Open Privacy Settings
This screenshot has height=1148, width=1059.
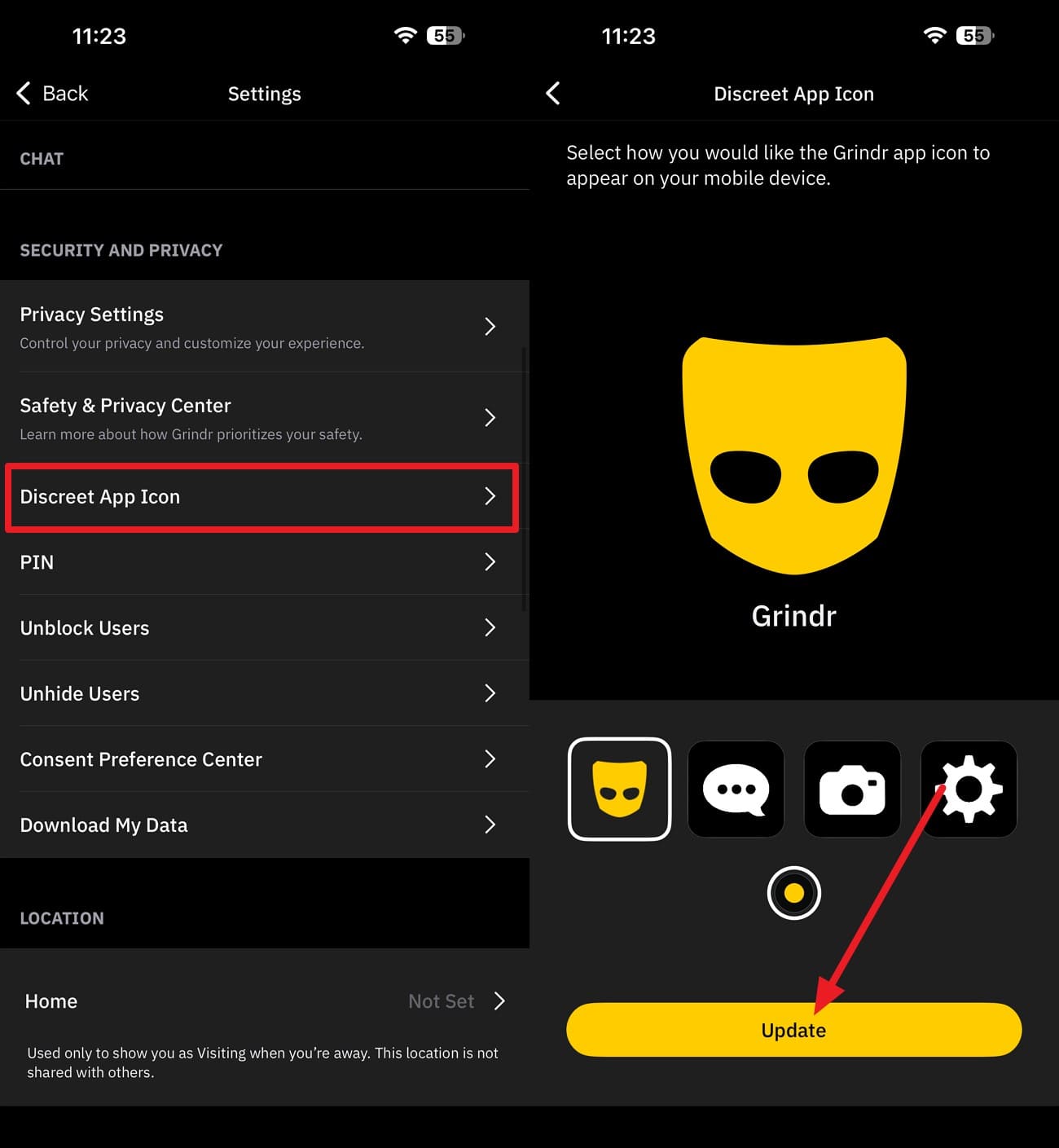click(265, 327)
